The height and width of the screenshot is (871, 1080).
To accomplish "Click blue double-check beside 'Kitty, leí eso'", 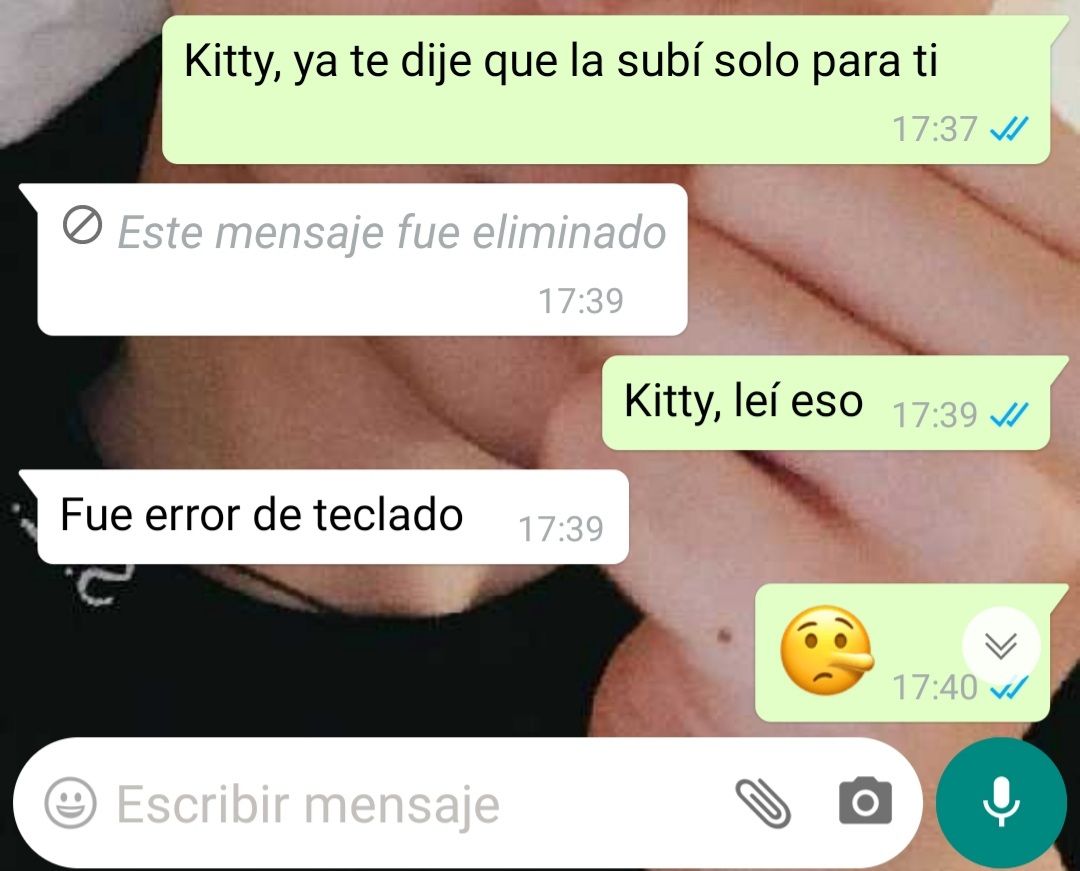I will [1009, 414].
